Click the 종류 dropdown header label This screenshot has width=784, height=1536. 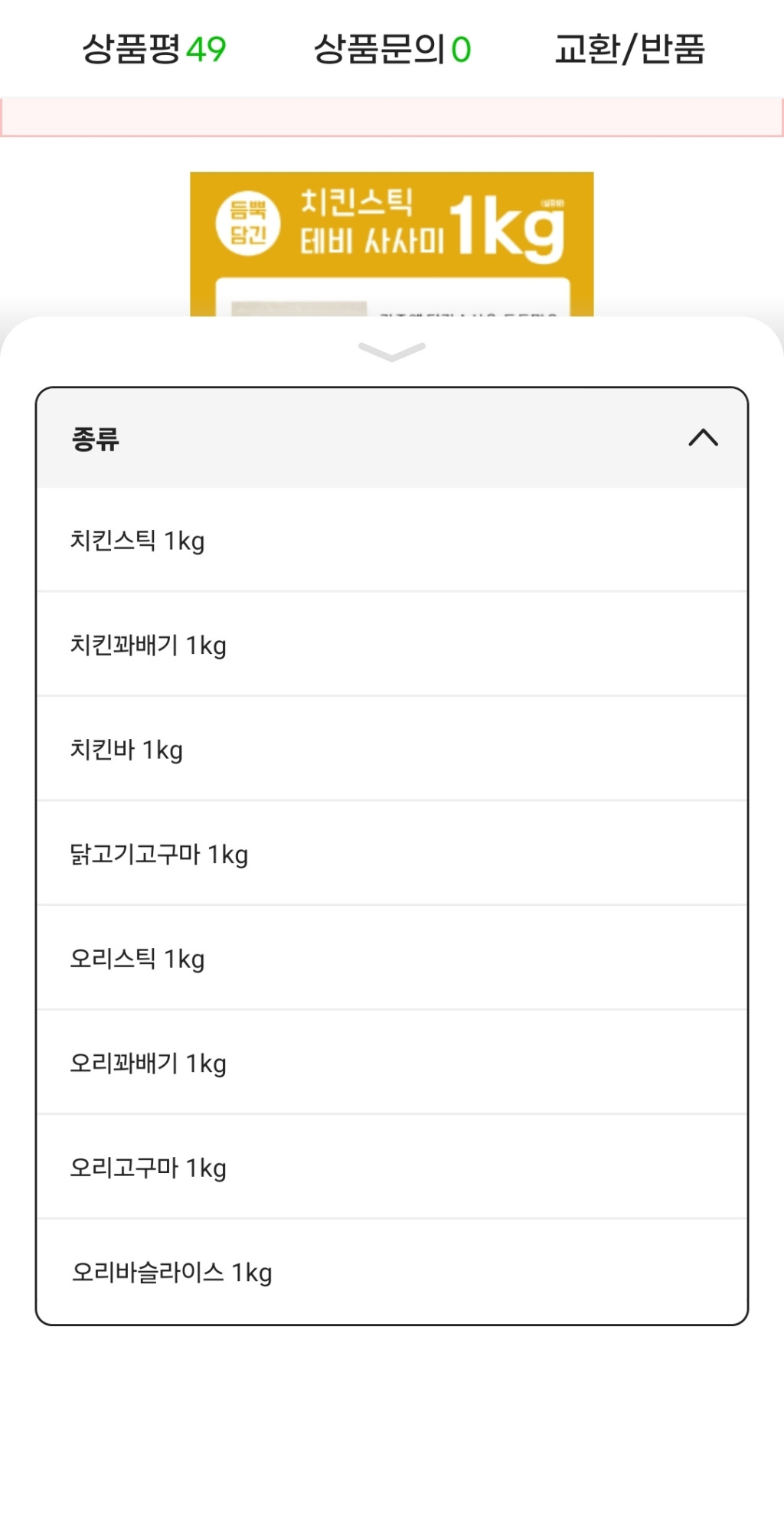pyautogui.click(x=96, y=439)
